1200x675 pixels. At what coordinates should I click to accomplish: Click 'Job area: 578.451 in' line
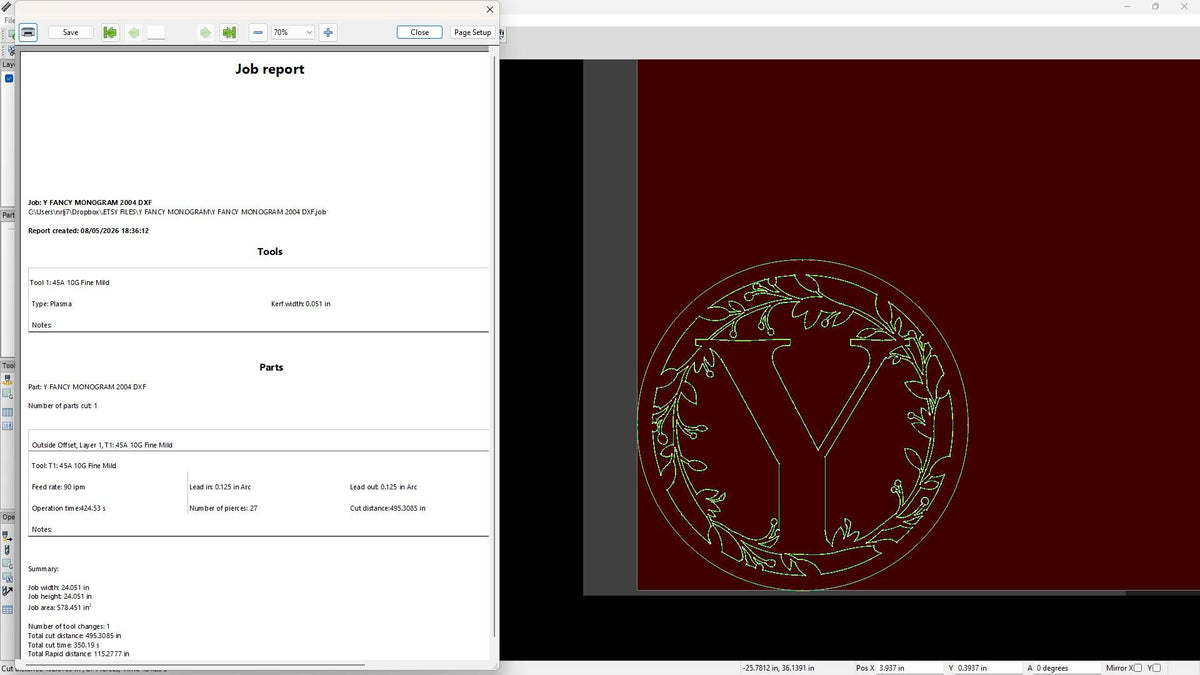[x=60, y=607]
